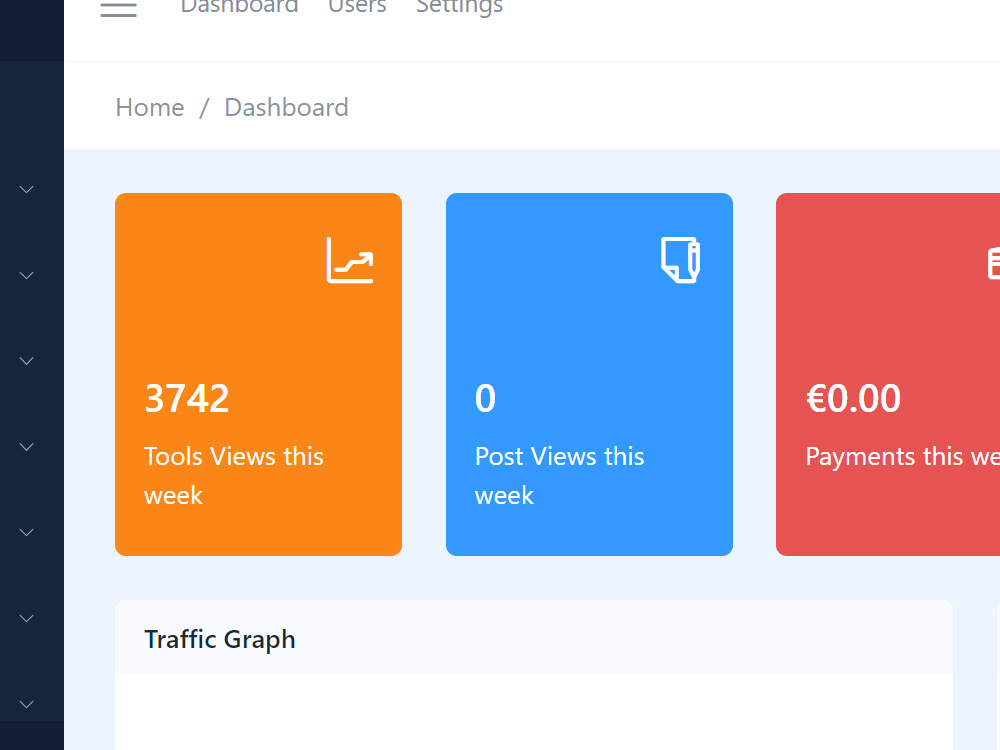Click the icon on red Payments card
The height and width of the screenshot is (750, 1000).
coord(994,263)
